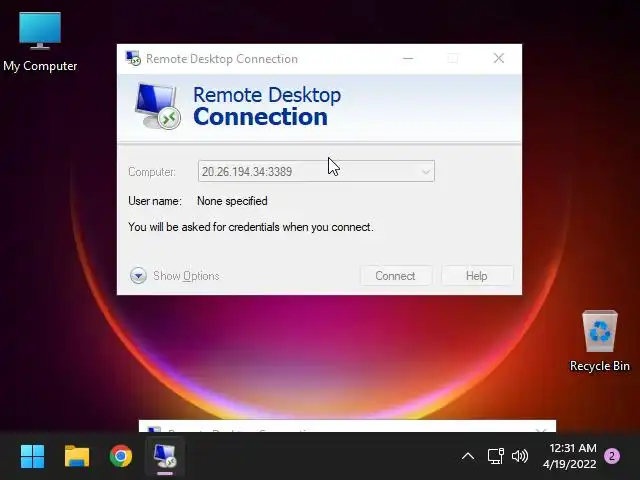640x480 pixels.
Task: Click the Remote Desktop title bar icon
Action: pos(133,59)
